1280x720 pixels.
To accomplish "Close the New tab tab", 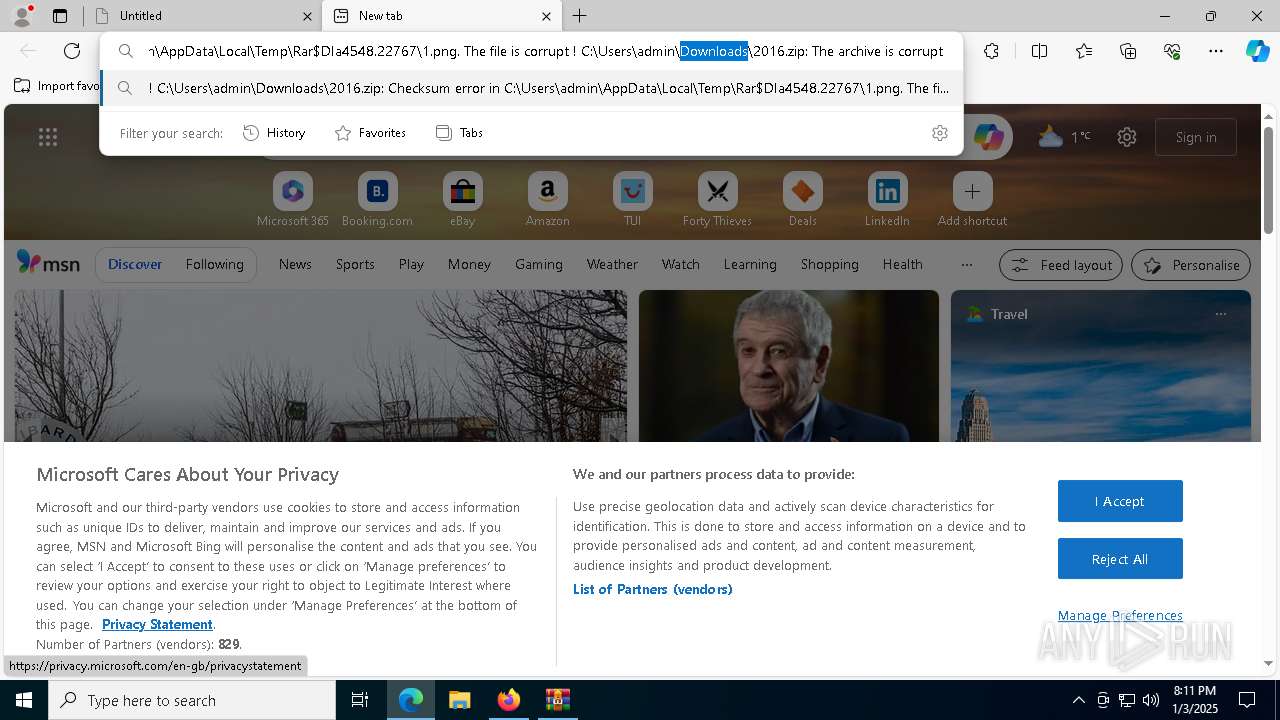I will 546,16.
